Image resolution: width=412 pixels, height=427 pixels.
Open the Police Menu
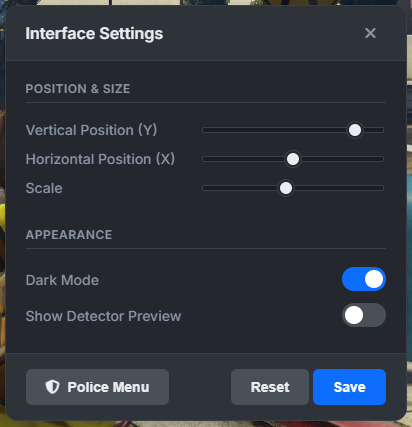pyautogui.click(x=97, y=387)
